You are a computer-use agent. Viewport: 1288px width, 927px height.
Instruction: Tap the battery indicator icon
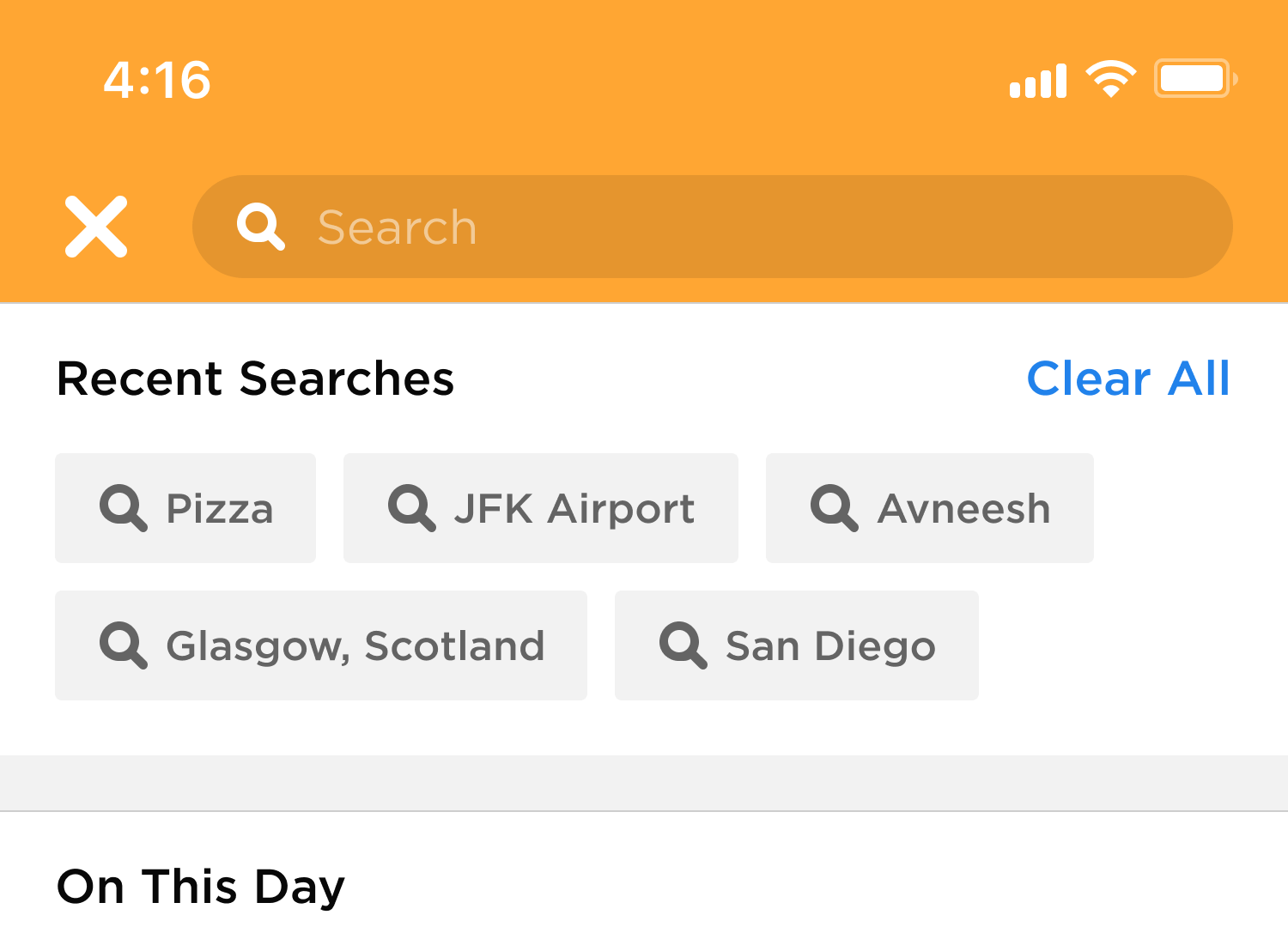tap(1194, 79)
